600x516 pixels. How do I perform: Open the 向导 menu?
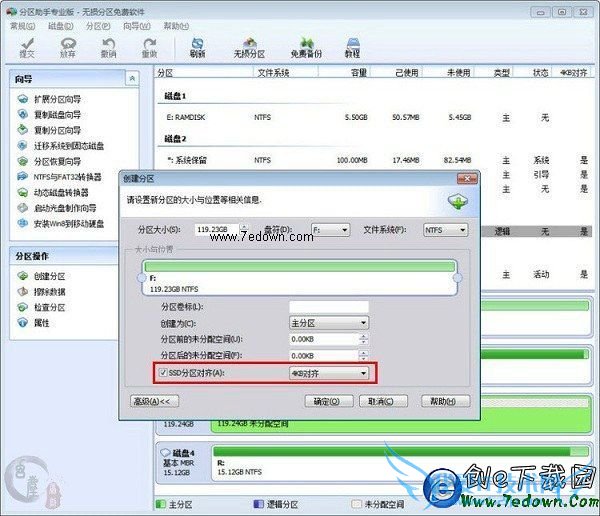pos(137,26)
